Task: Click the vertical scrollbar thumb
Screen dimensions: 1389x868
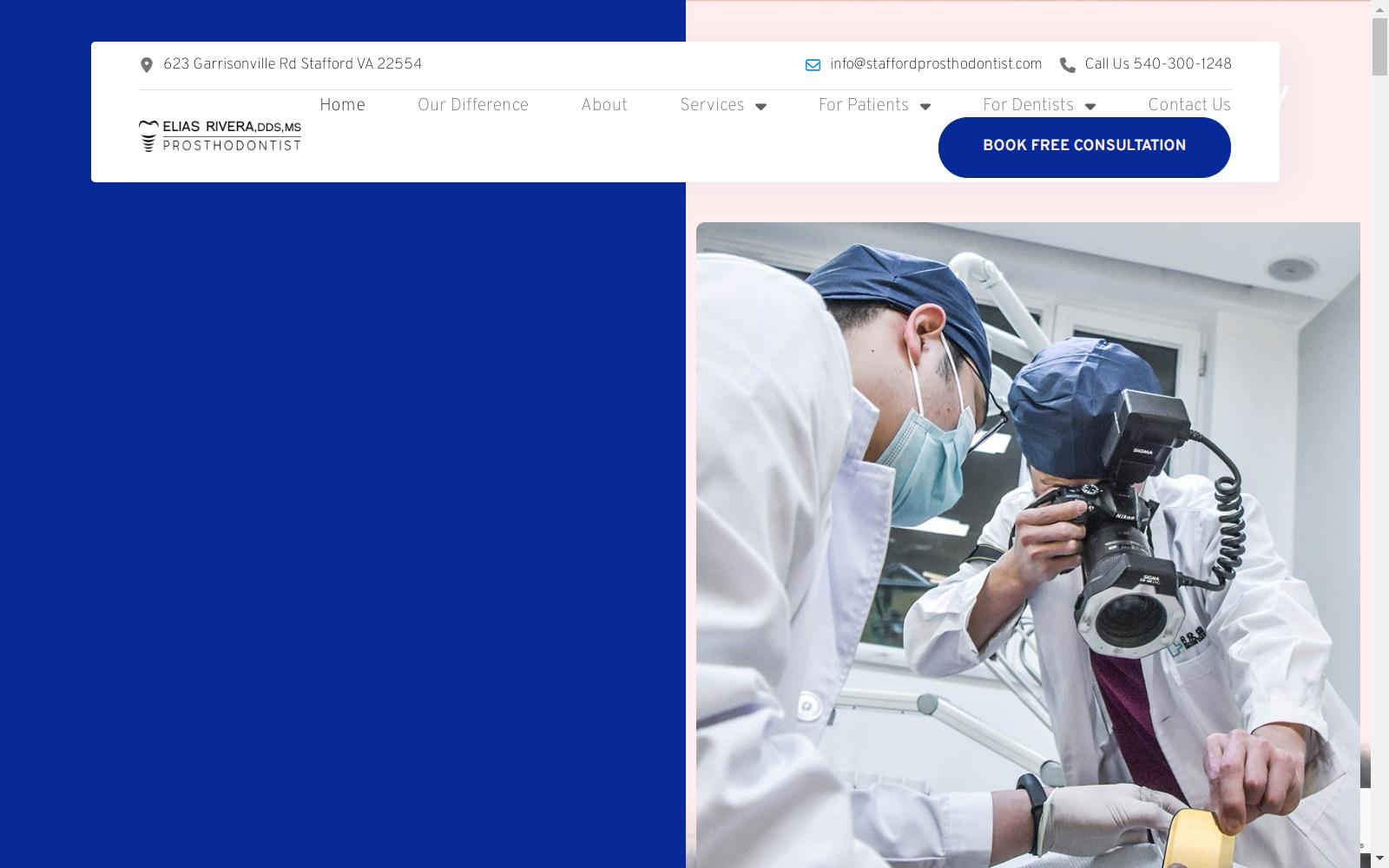Action: (x=1379, y=47)
